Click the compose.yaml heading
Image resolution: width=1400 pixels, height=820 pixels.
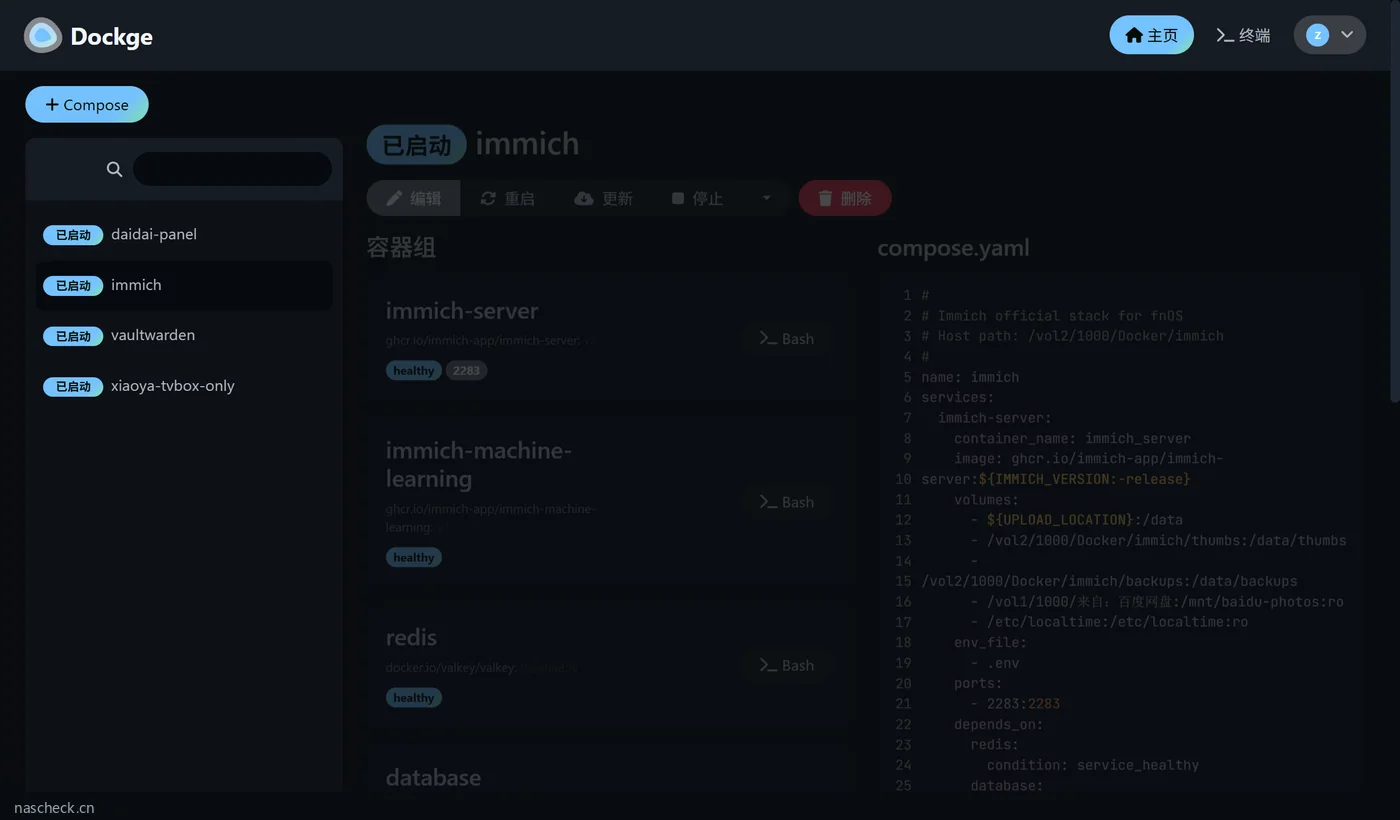coord(953,248)
